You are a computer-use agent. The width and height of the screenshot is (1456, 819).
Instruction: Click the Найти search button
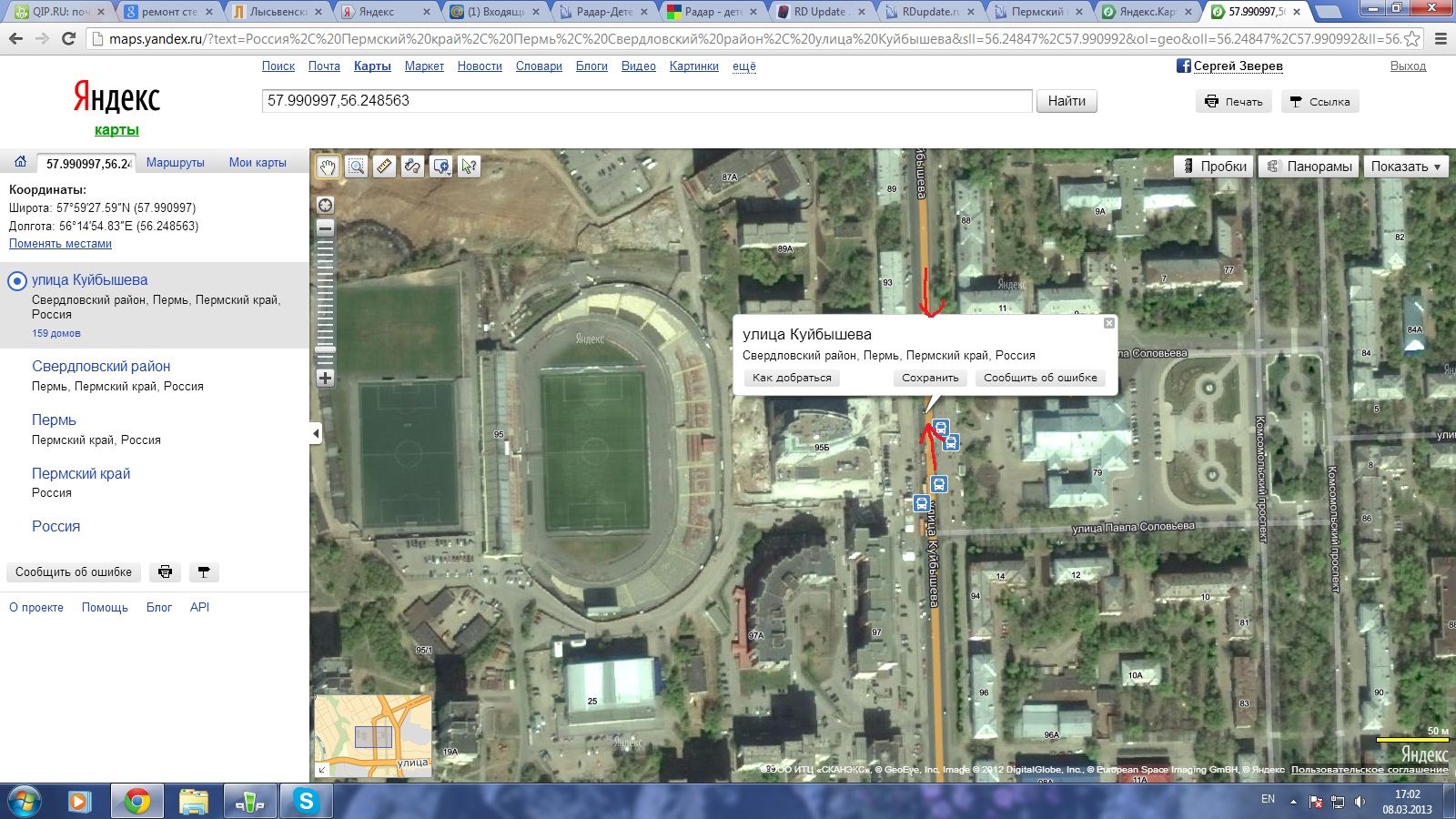tap(1067, 101)
